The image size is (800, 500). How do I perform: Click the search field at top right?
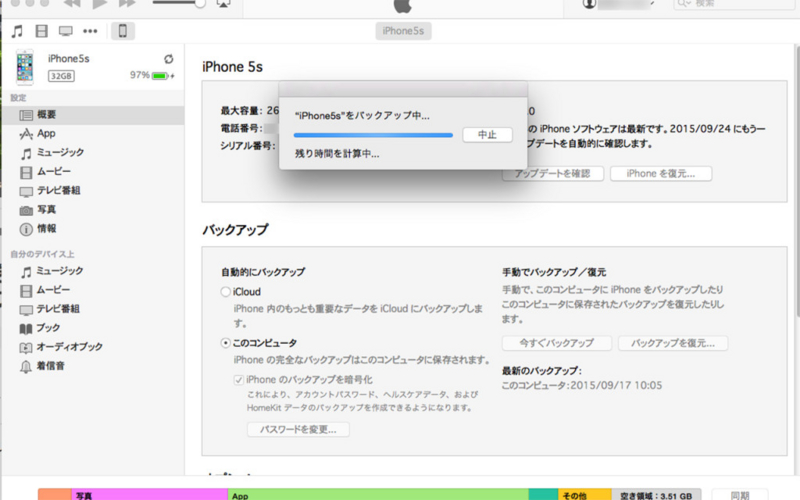coord(734,4)
